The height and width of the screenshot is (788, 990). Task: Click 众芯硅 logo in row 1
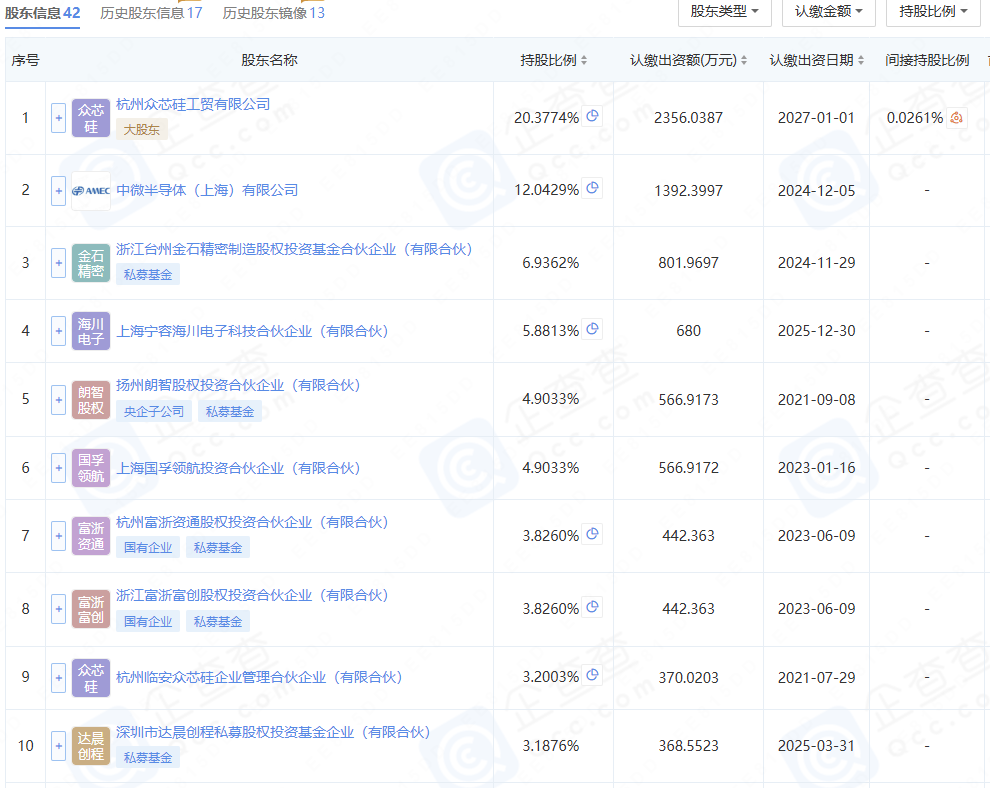(91, 118)
